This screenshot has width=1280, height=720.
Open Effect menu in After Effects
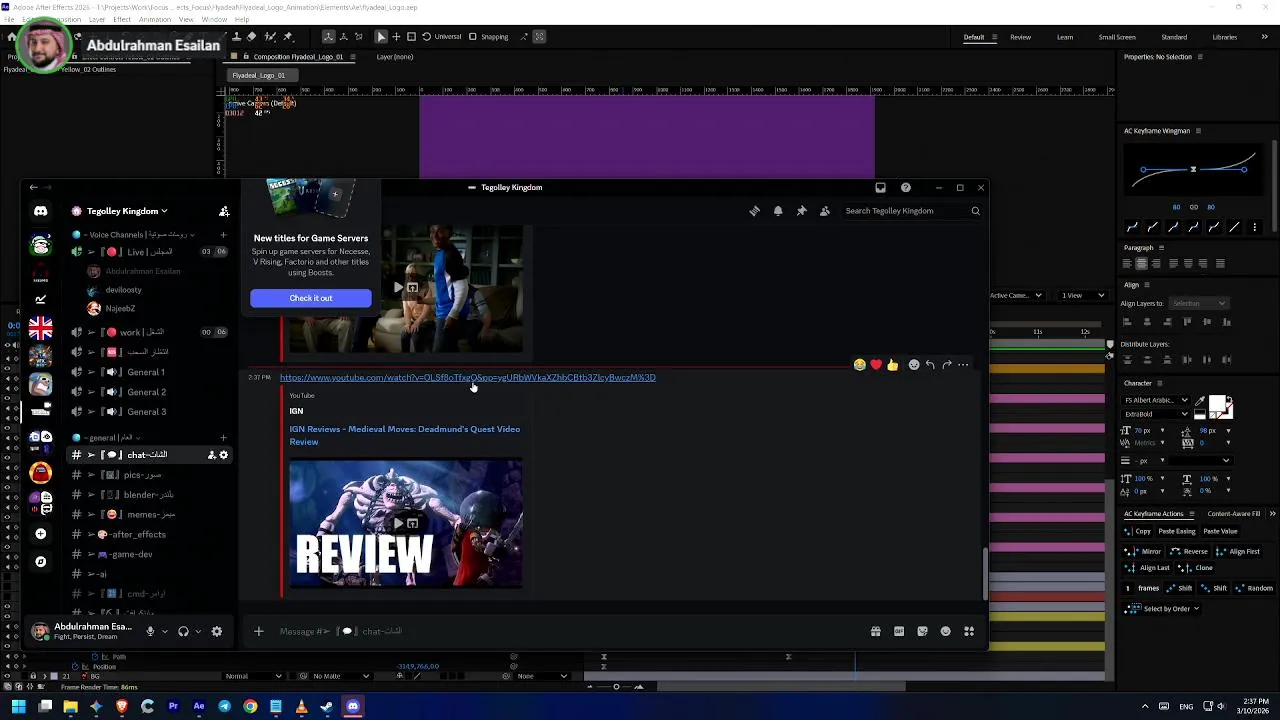click(122, 19)
